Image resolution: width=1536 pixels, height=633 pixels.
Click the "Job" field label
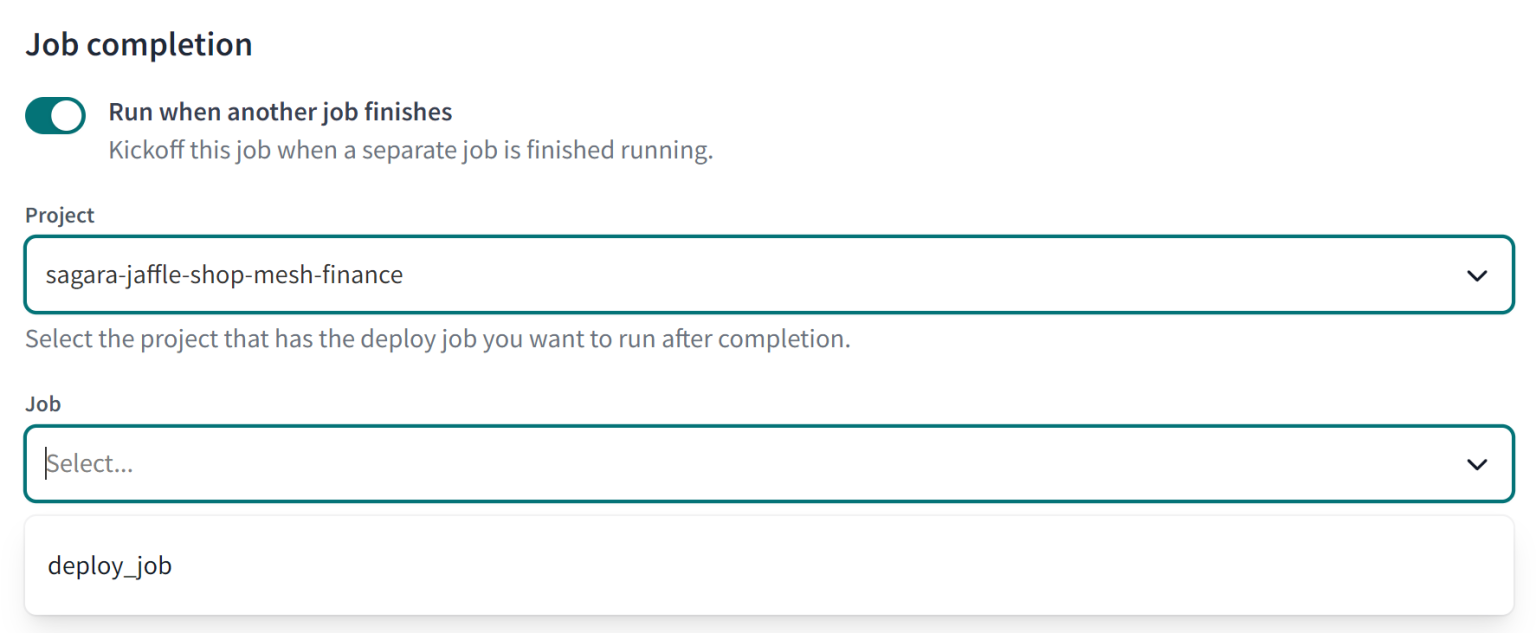coord(43,404)
